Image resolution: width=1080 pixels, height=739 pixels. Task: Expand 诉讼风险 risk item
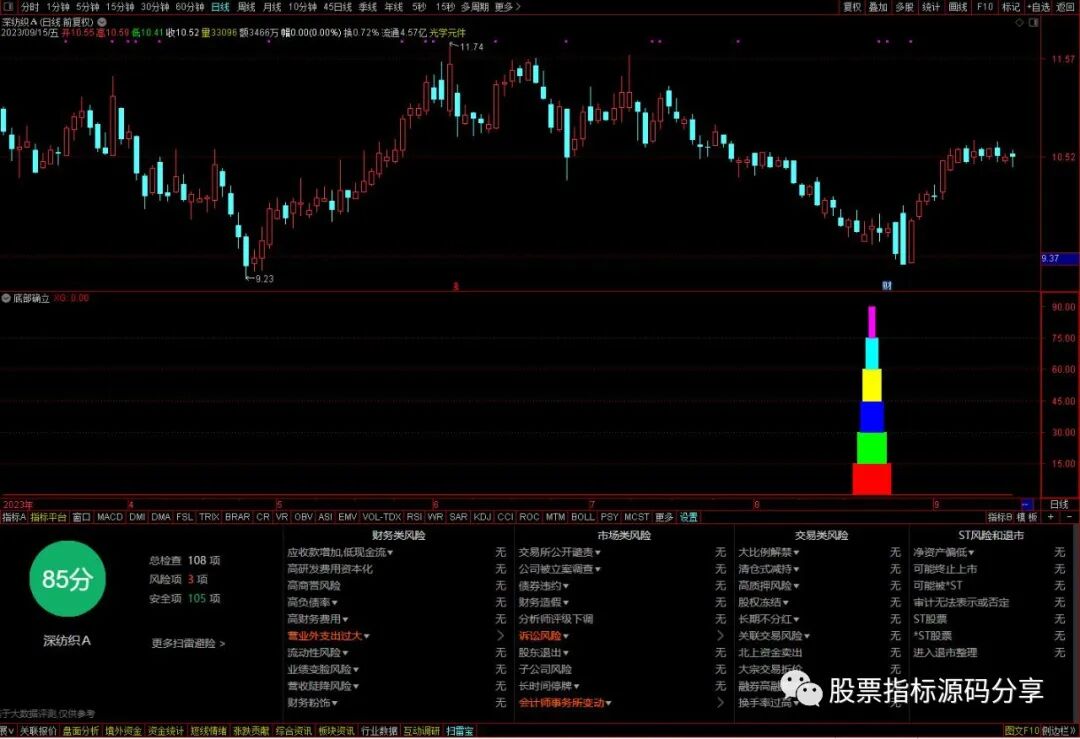543,636
